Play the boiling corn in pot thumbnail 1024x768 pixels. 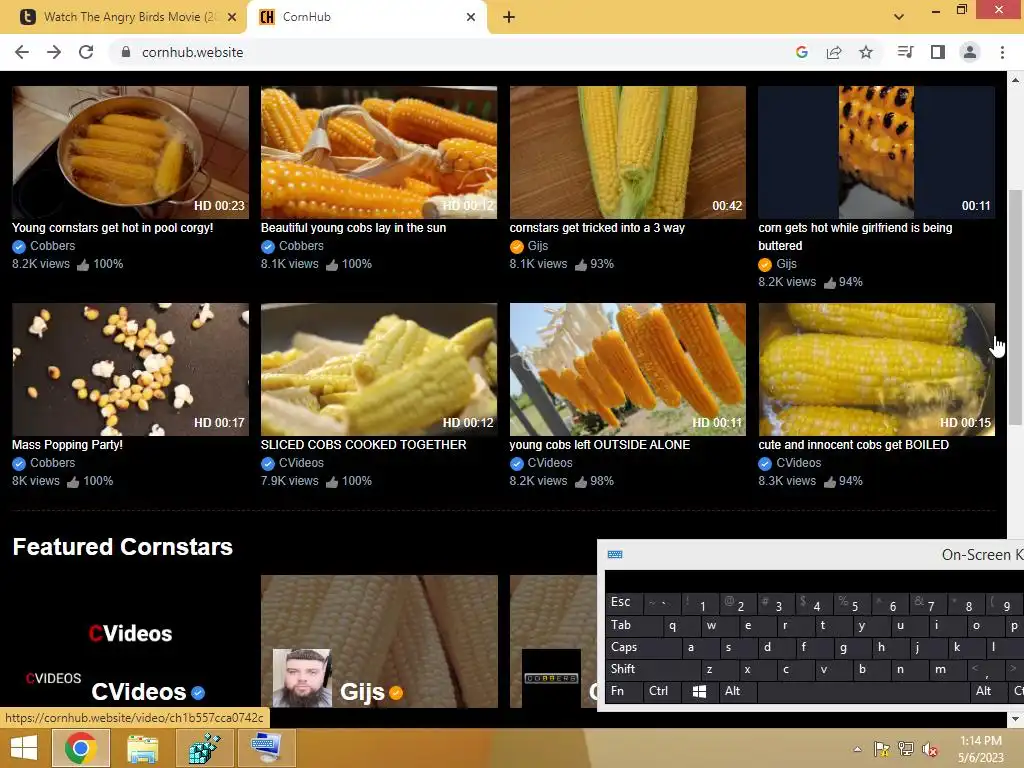pyautogui.click(x=130, y=152)
